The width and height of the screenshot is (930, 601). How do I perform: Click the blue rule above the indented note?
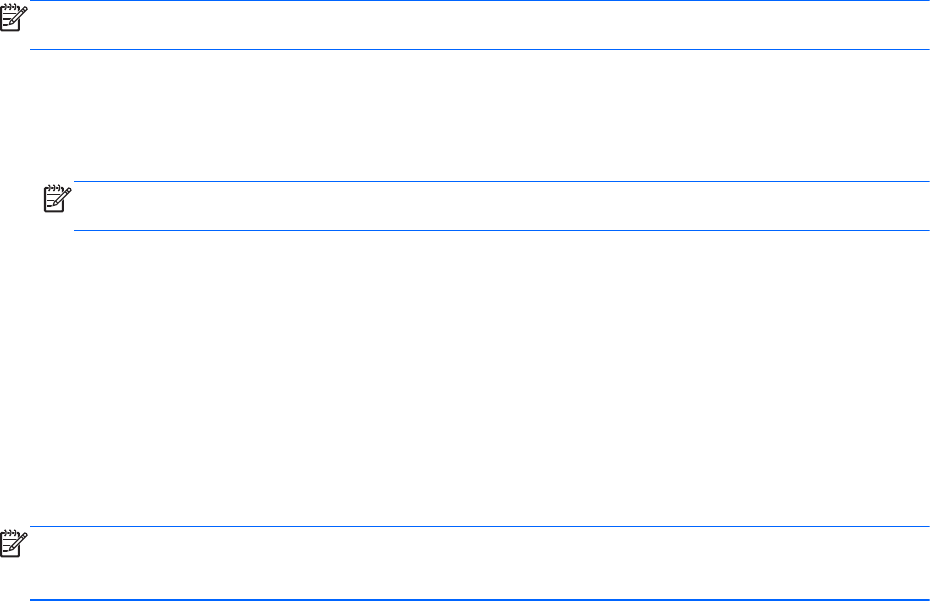click(x=500, y=181)
